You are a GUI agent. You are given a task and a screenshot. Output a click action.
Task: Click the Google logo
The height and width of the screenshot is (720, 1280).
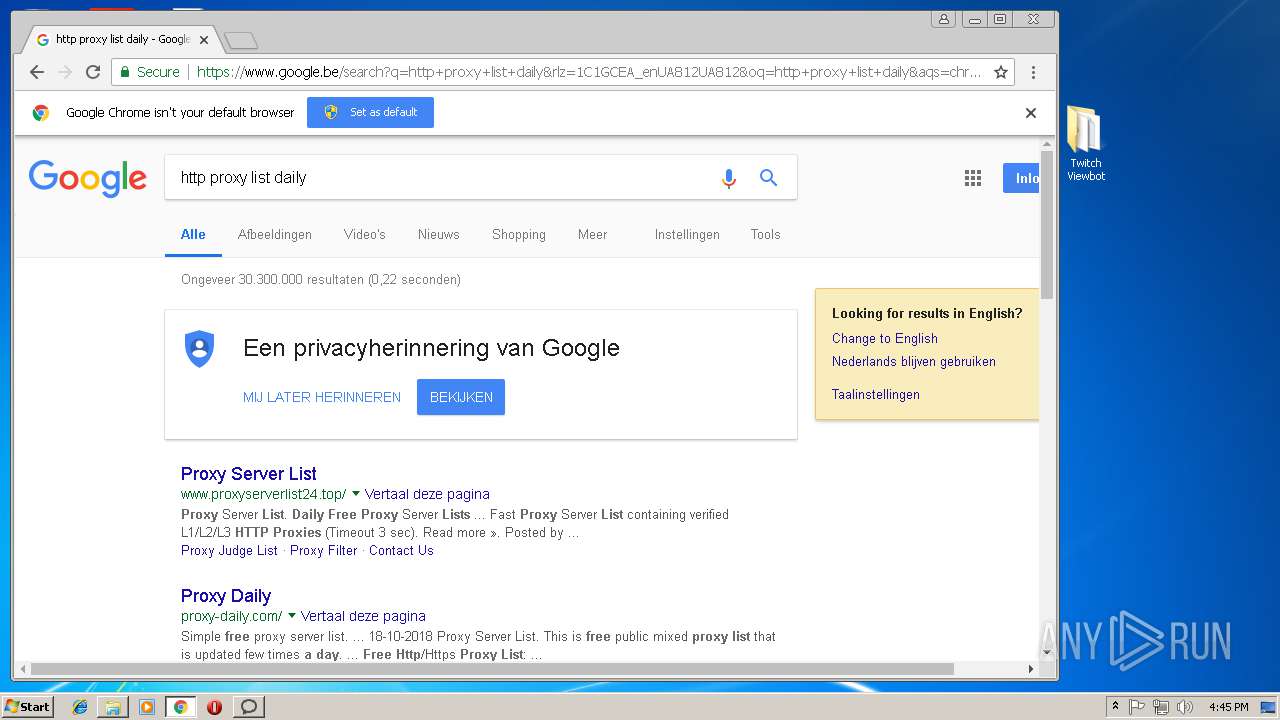click(x=88, y=179)
